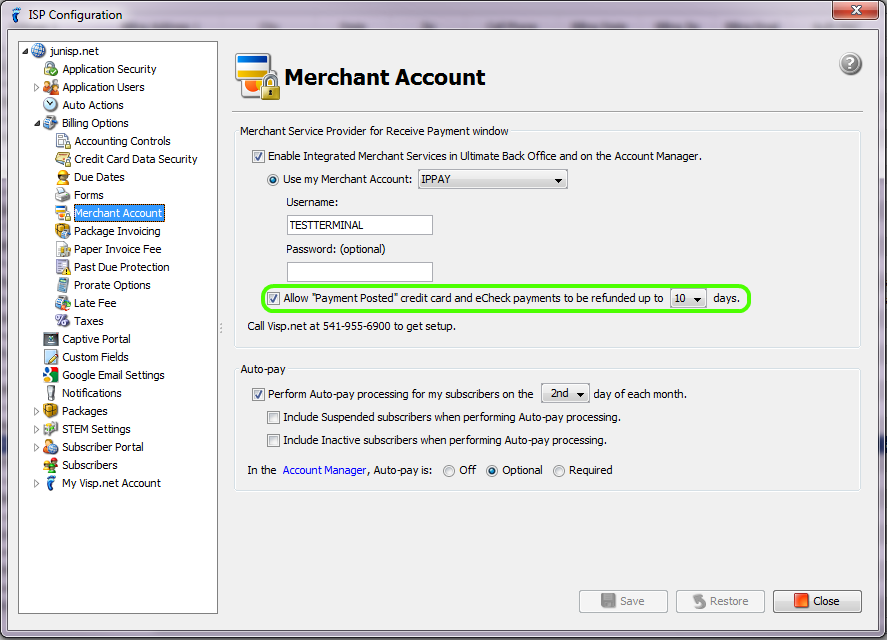Expand the Application Users node
This screenshot has width=887, height=640.
click(37, 88)
